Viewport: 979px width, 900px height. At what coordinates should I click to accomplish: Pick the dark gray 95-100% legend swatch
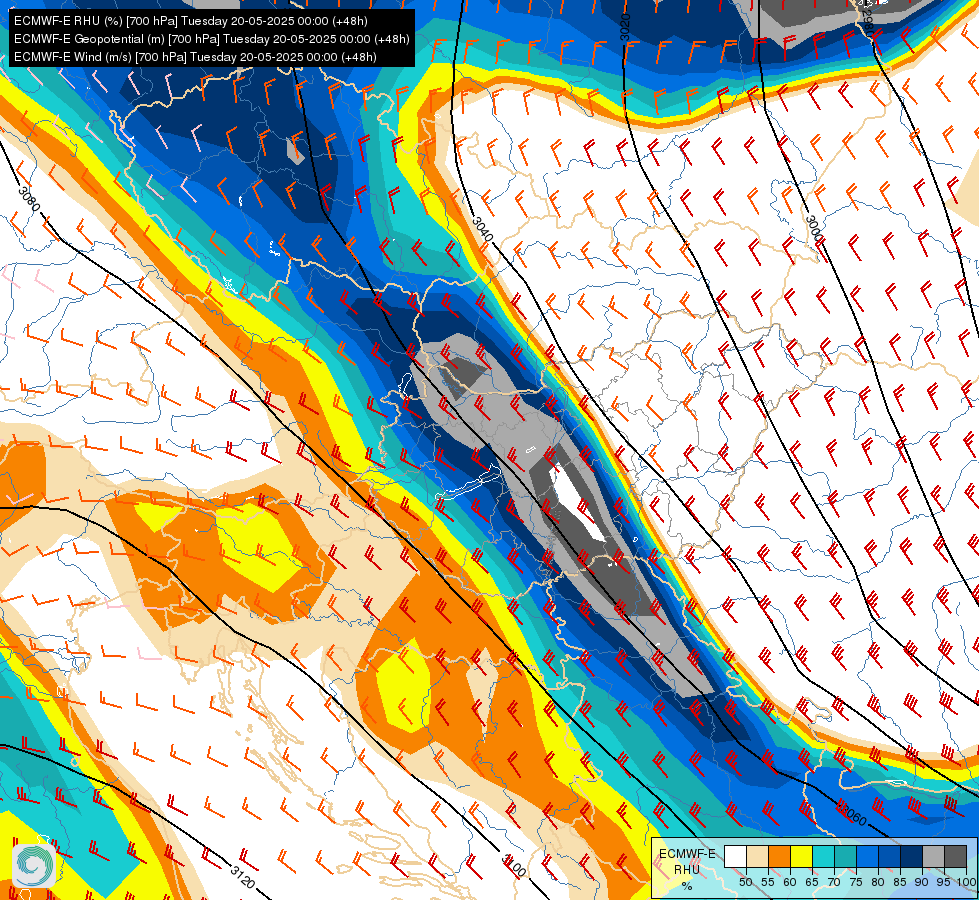956,857
